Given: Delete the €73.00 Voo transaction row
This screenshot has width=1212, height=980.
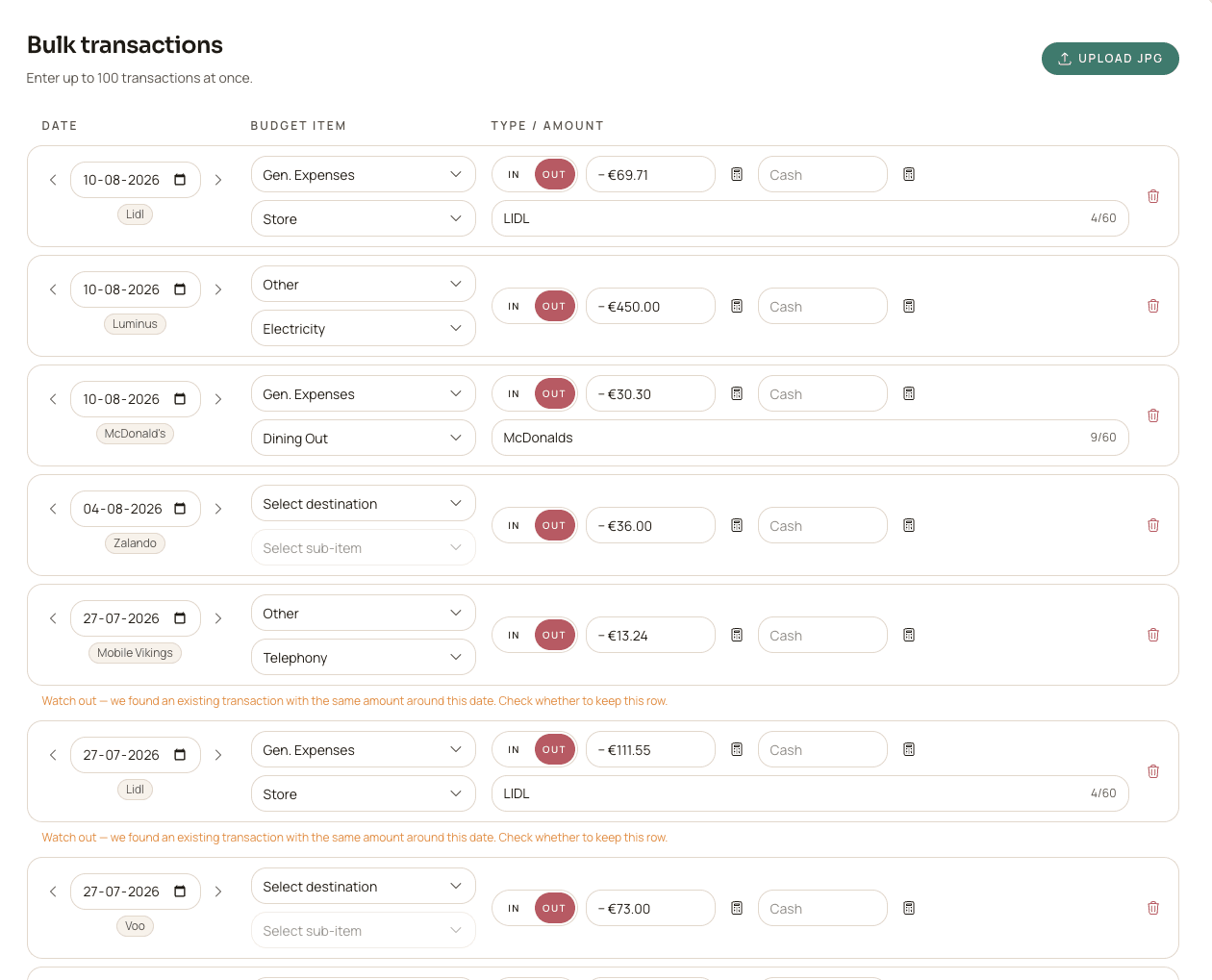Looking at the screenshot, I should 1153,908.
